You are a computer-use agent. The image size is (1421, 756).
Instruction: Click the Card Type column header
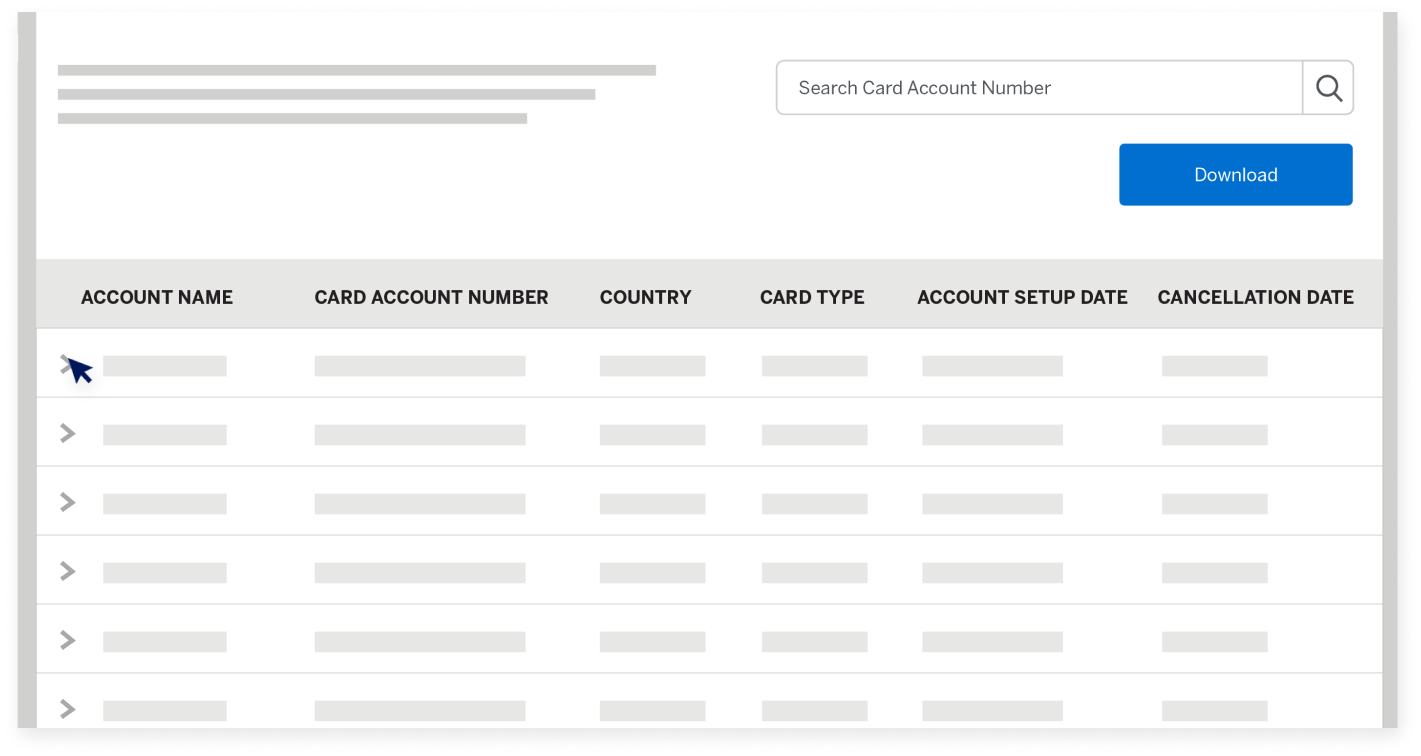coord(812,297)
